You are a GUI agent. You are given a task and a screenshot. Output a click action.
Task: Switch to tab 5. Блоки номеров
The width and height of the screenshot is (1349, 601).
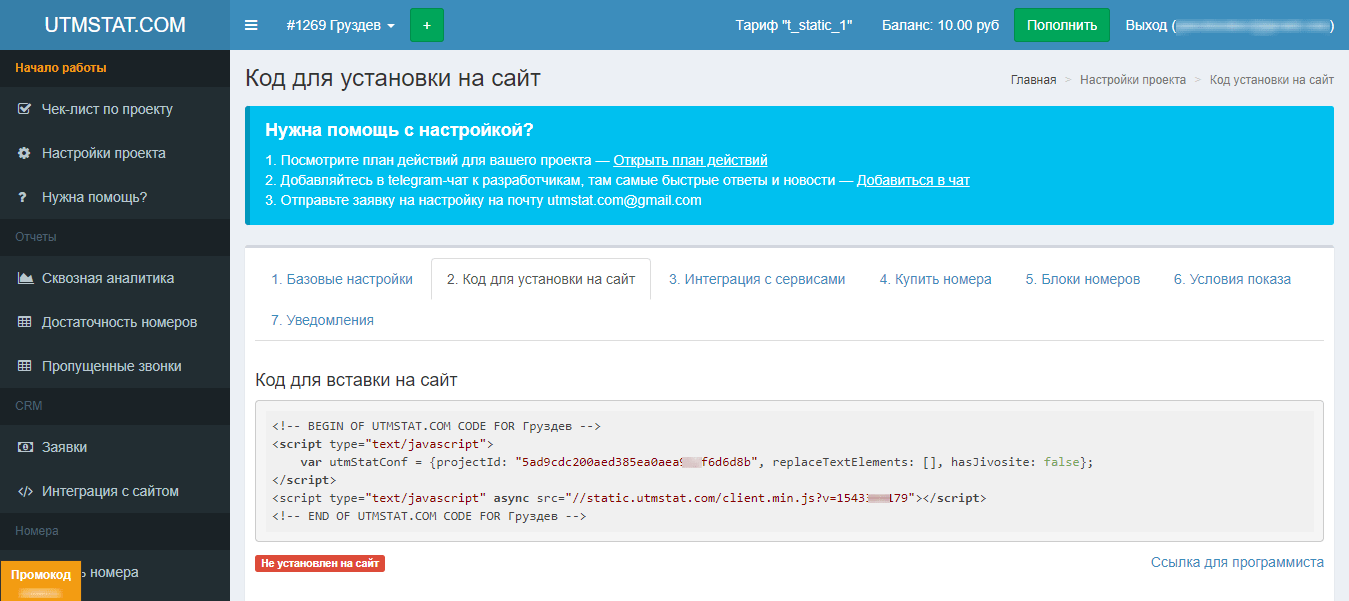1083,279
